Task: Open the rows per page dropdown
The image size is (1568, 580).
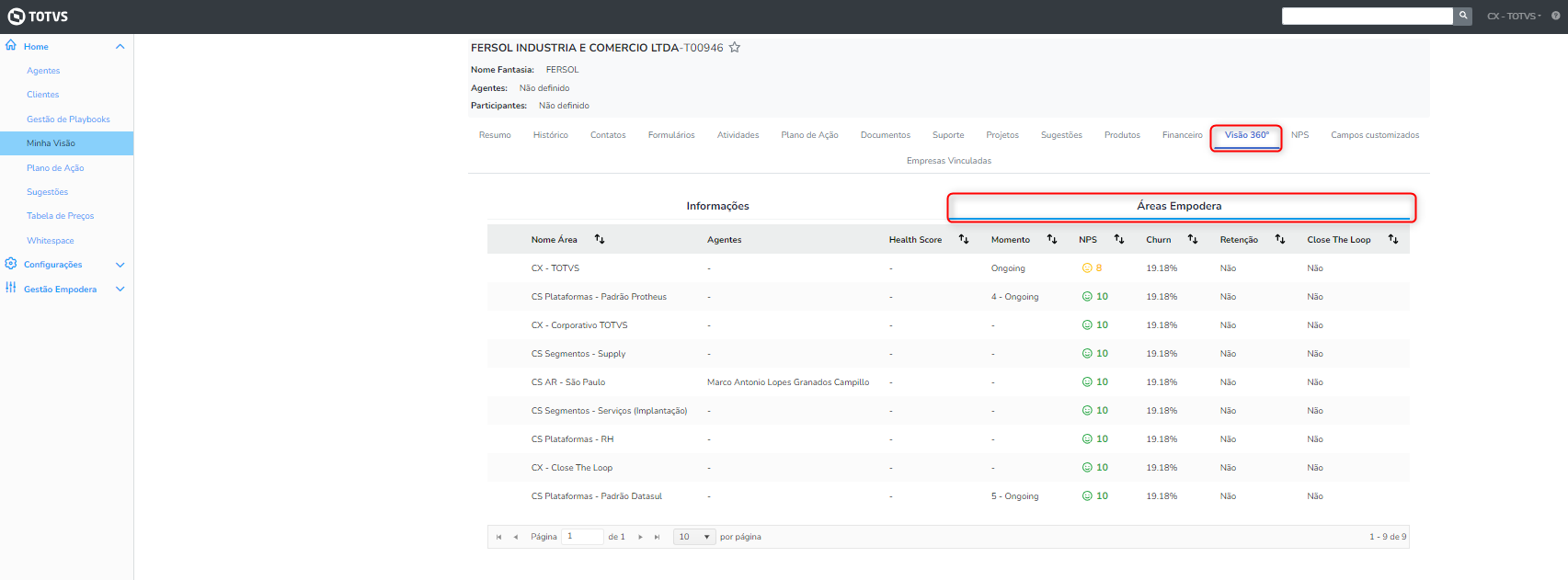Action: tap(695, 537)
